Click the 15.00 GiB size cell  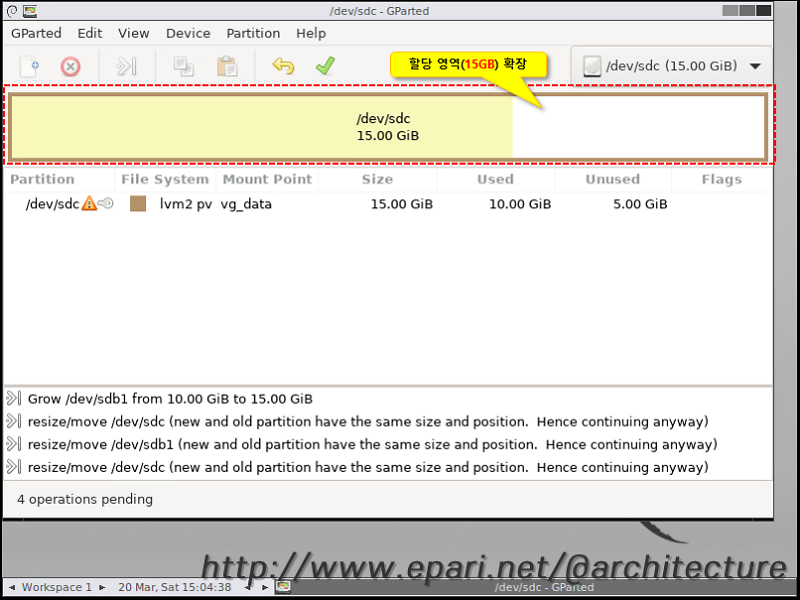coord(402,204)
